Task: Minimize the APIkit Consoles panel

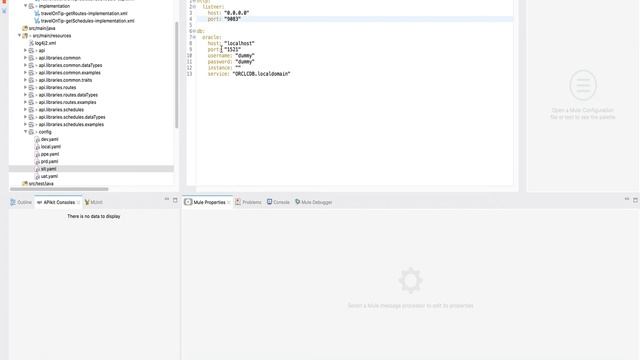Action: 167,199
